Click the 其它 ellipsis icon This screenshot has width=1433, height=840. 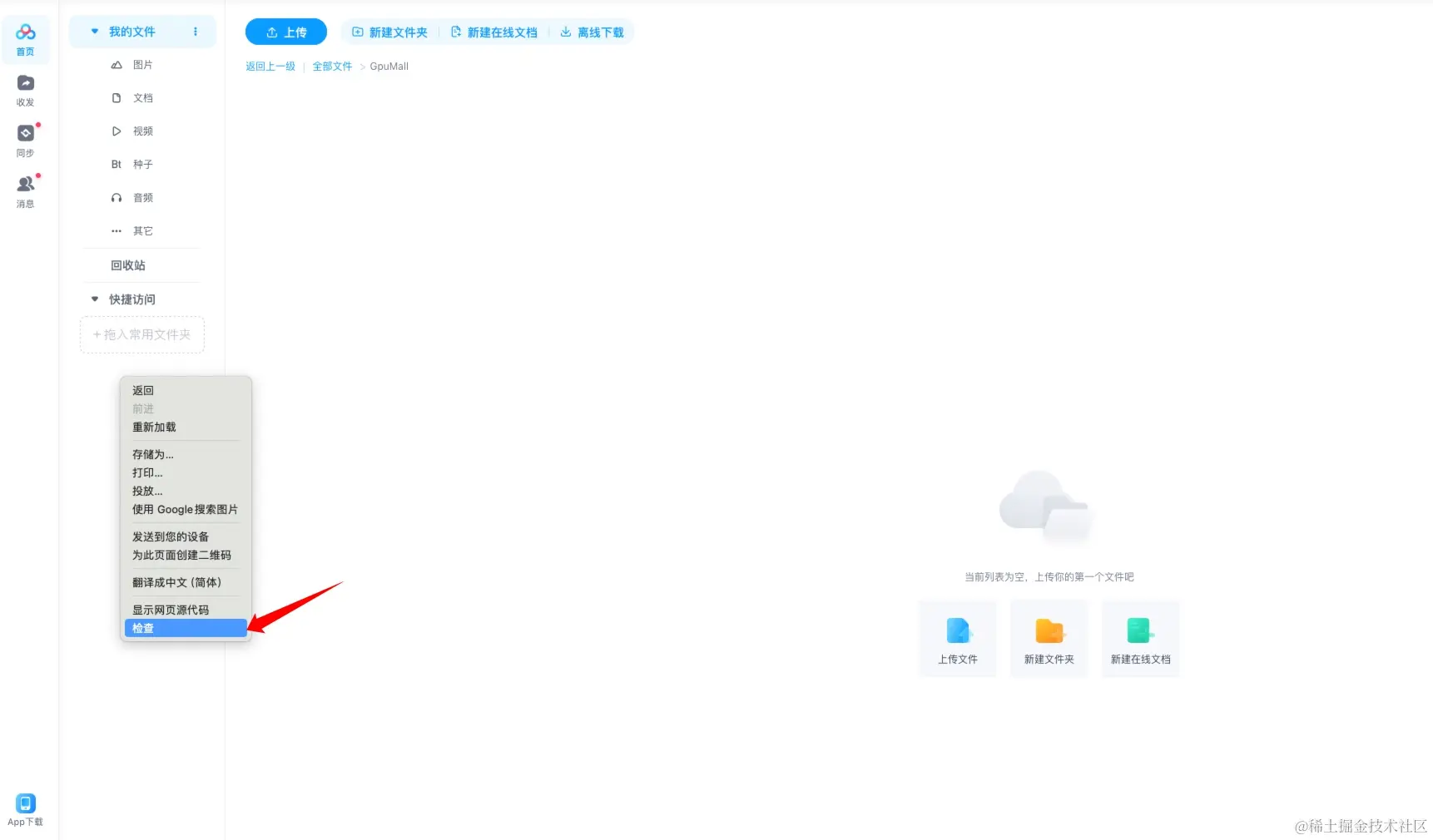(x=117, y=231)
